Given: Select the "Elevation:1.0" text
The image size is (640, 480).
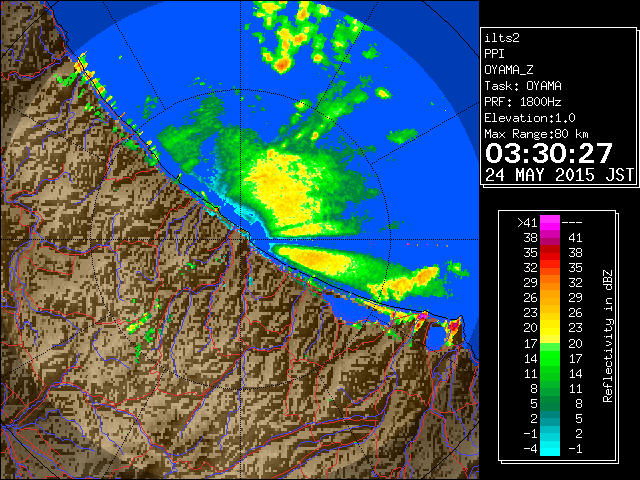Looking at the screenshot, I should (x=530, y=118).
